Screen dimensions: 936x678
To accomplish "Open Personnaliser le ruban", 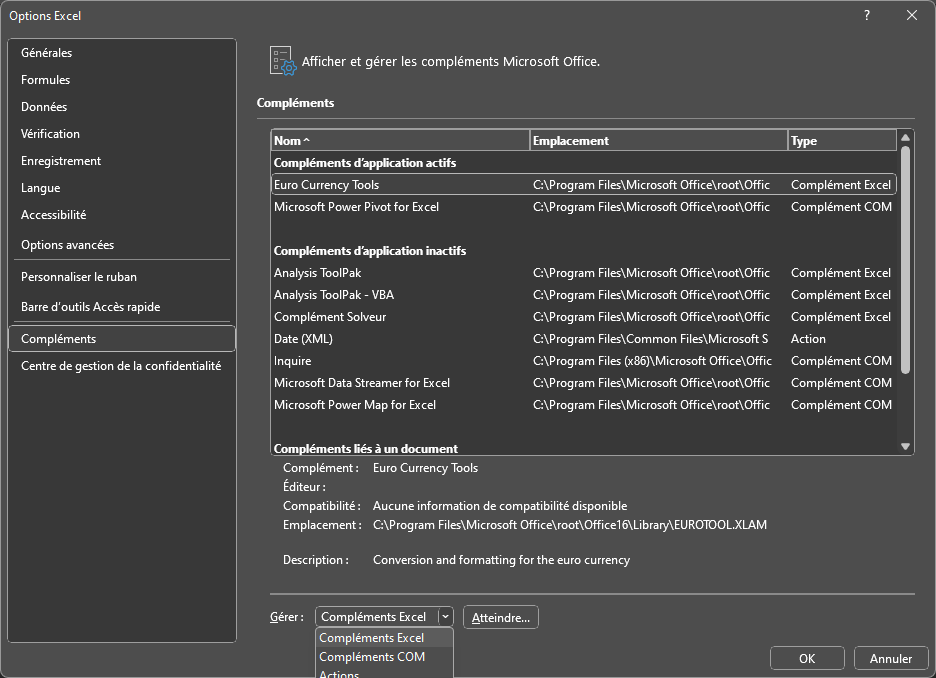I will (x=122, y=277).
